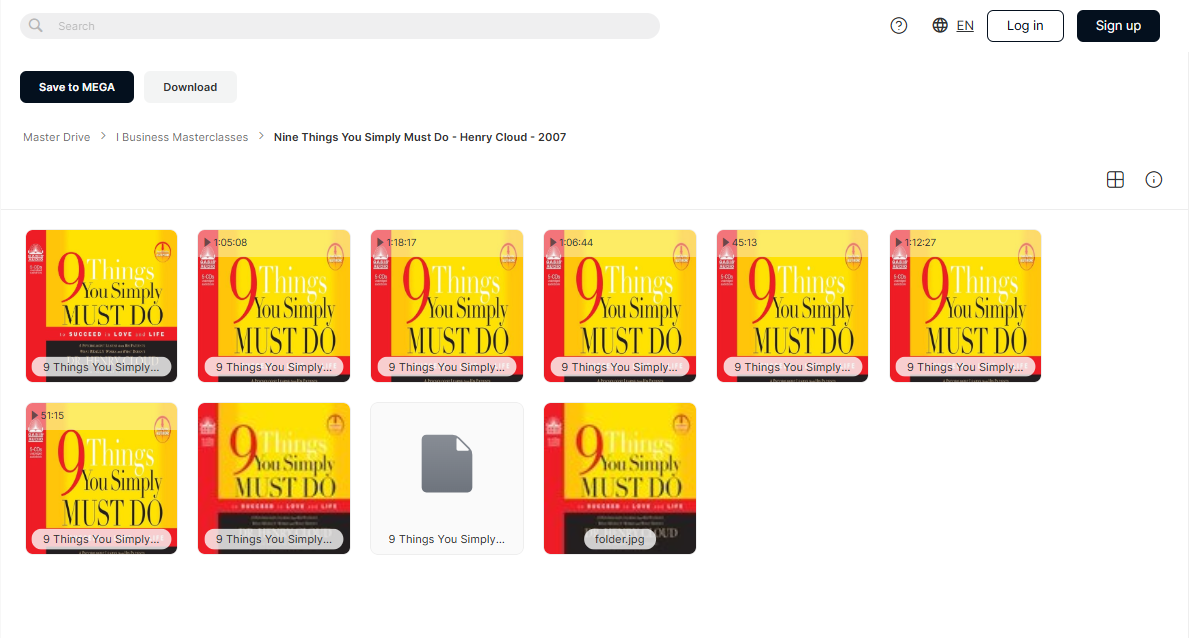The height and width of the screenshot is (638, 1189).
Task: Open the first thumbnail without a duration
Action: 102,306
